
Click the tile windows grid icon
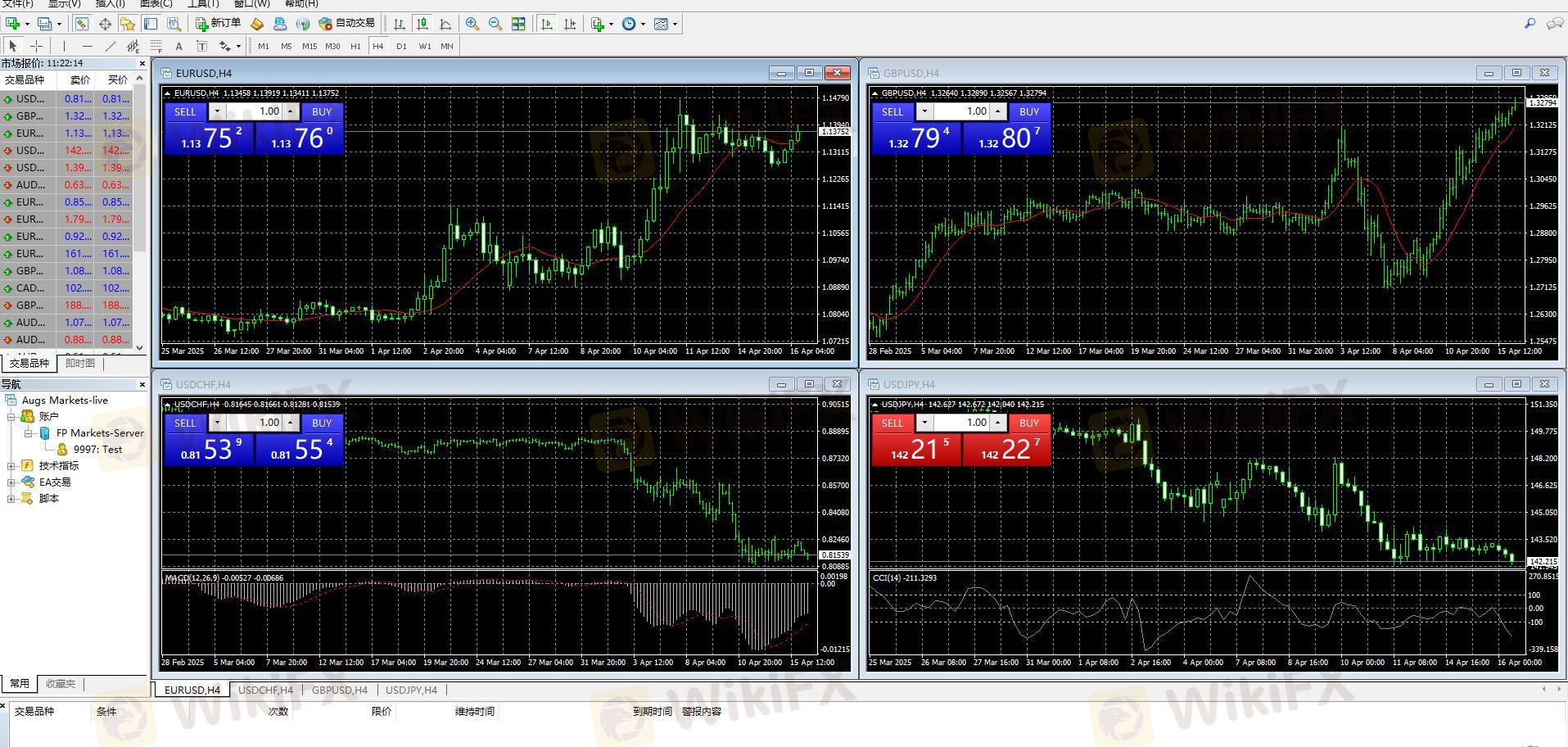[518, 24]
